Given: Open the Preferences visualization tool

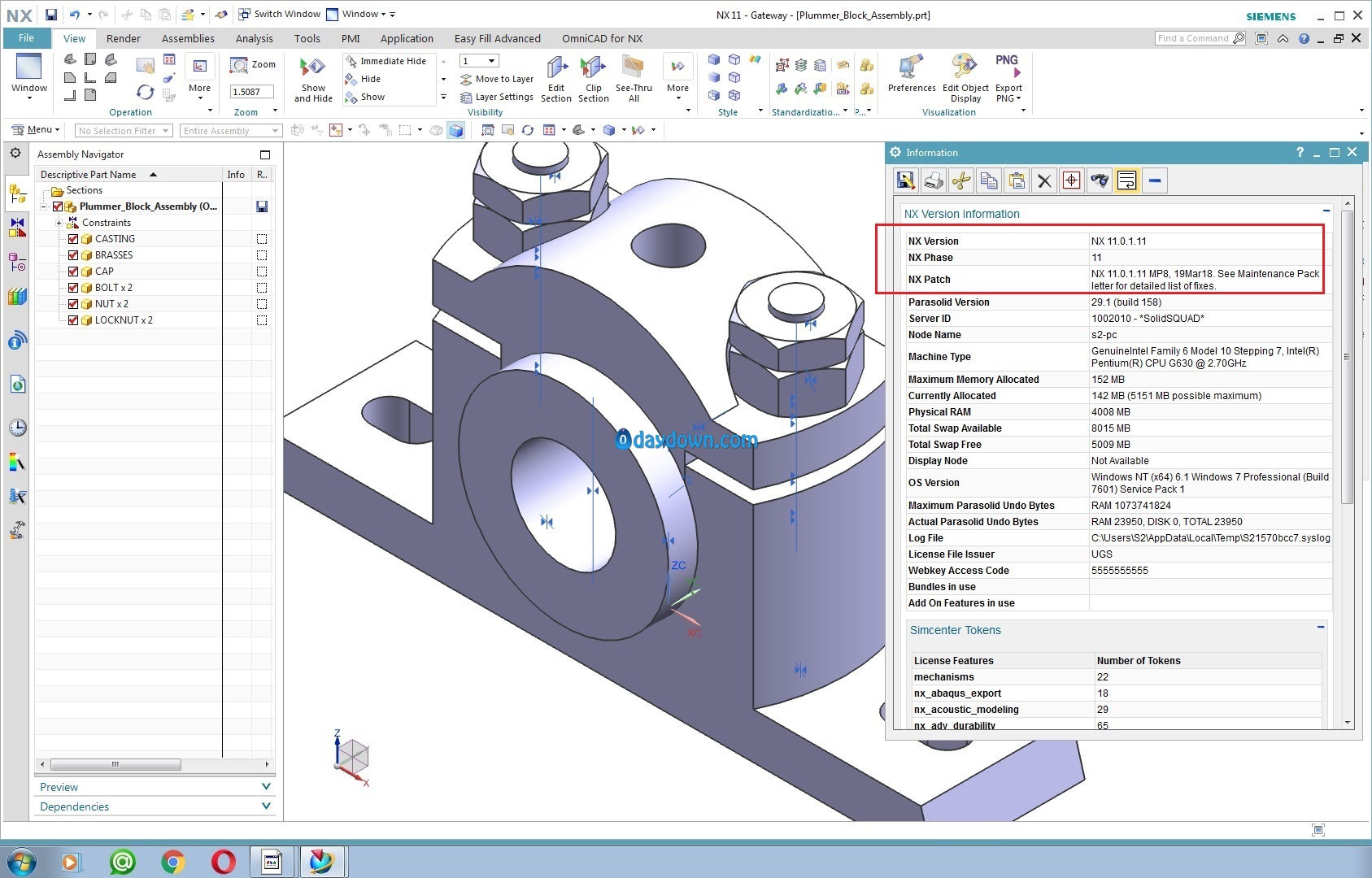Looking at the screenshot, I should 911,67.
